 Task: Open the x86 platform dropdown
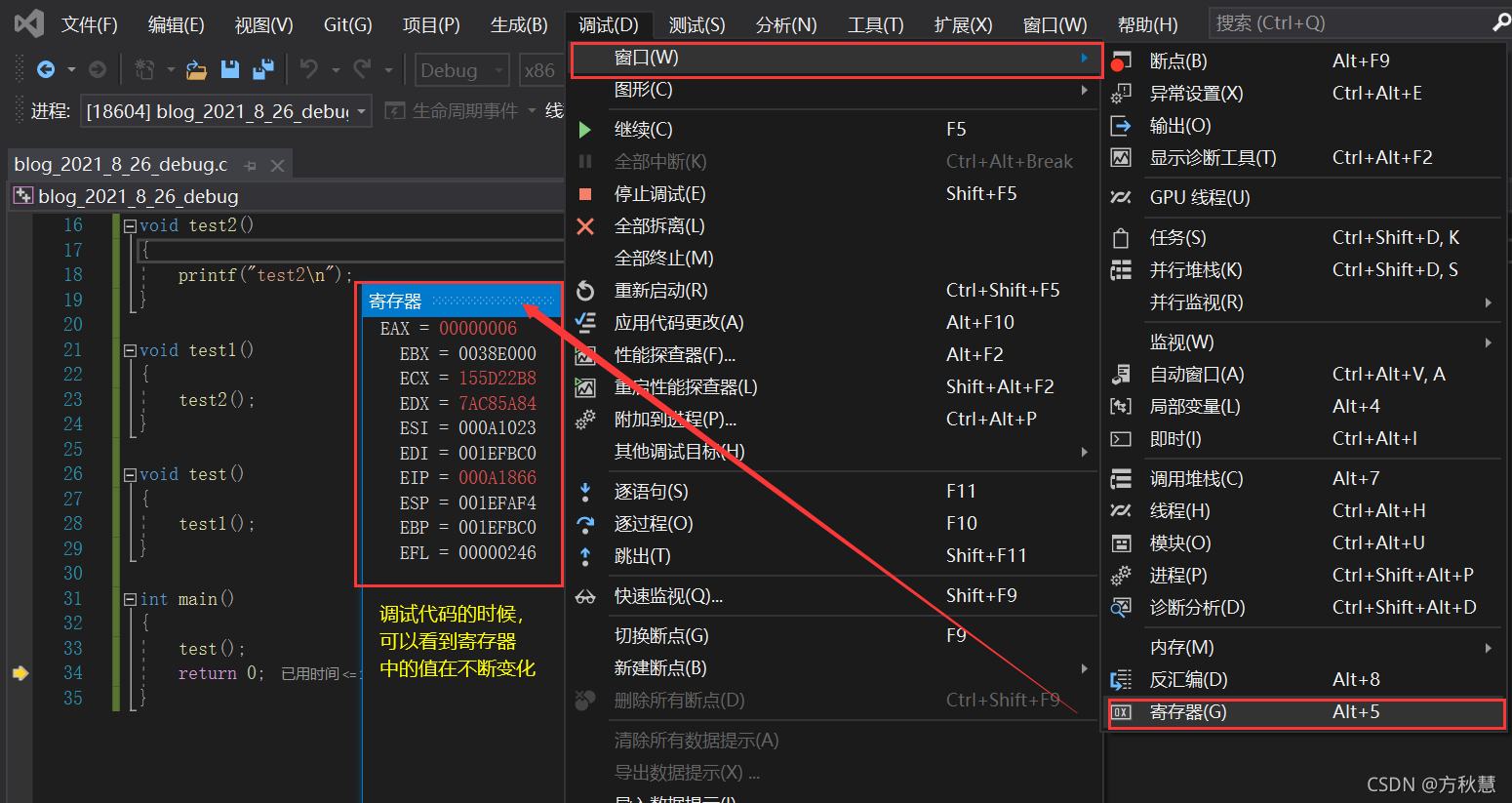[541, 70]
